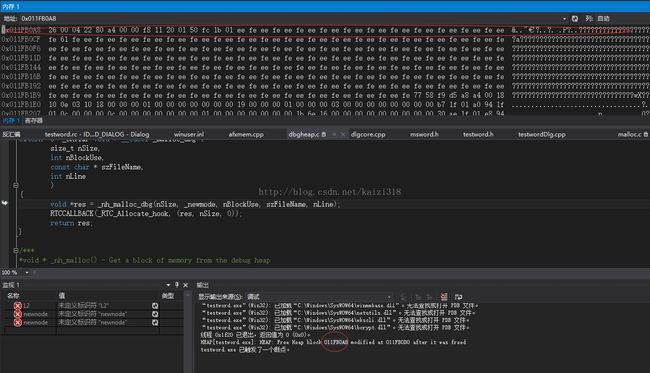
Task: Click Find Message in Code output icon
Action: click(404, 297)
